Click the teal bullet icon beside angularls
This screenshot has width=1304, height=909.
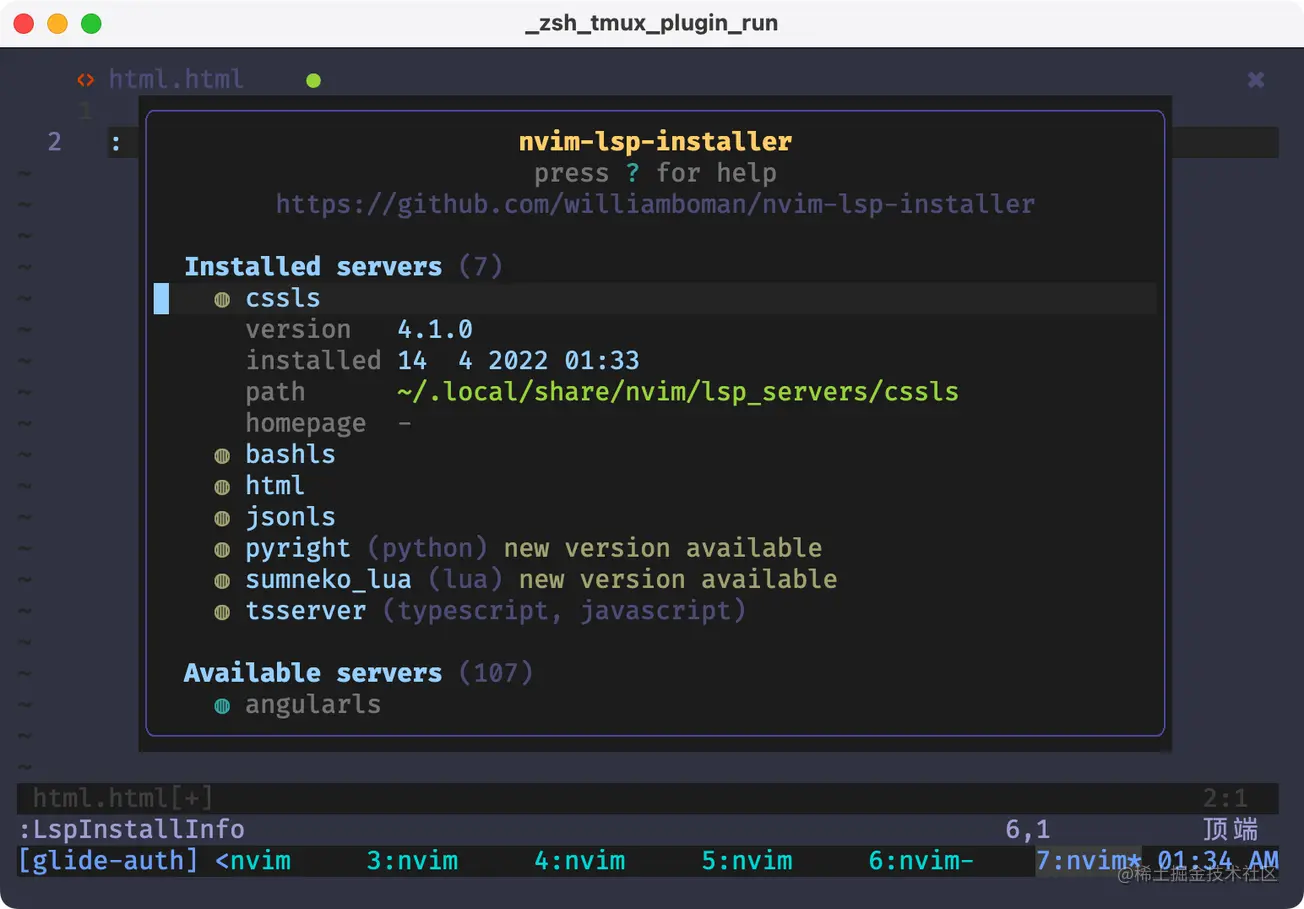click(x=222, y=705)
